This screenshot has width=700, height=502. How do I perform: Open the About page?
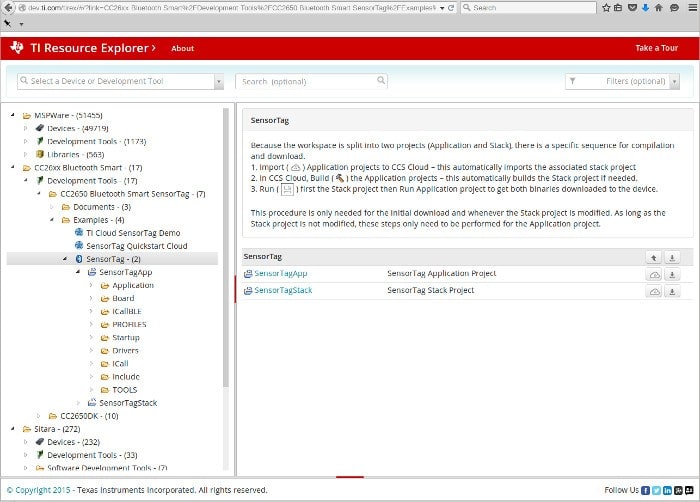(x=183, y=48)
